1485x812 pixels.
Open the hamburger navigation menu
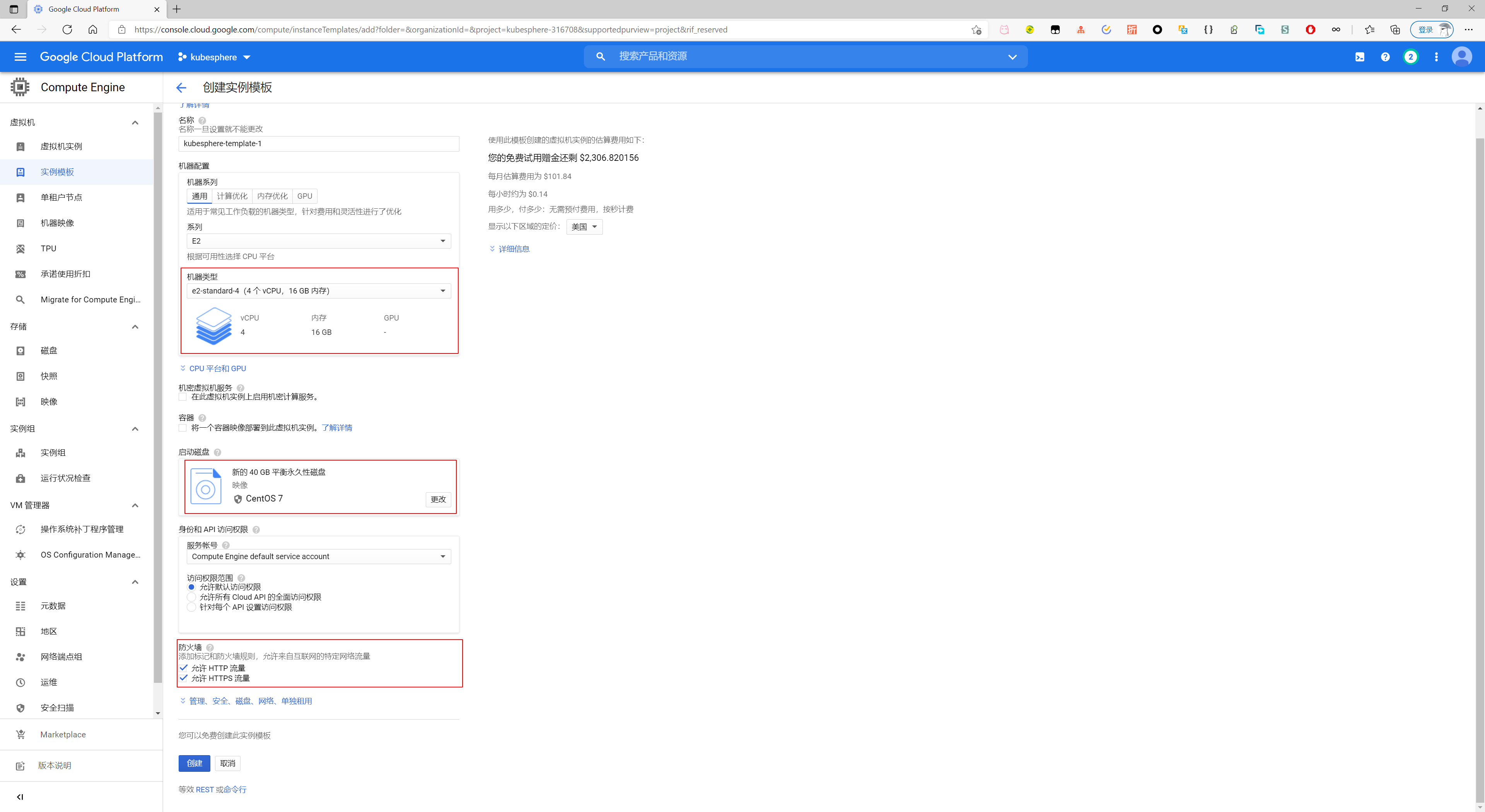[20, 57]
